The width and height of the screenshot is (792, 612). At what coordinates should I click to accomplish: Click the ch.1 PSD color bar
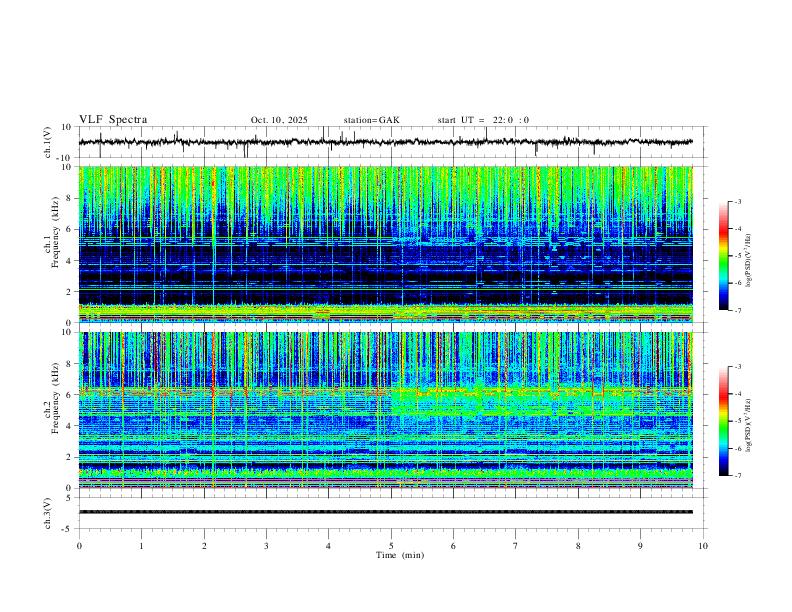[723, 256]
